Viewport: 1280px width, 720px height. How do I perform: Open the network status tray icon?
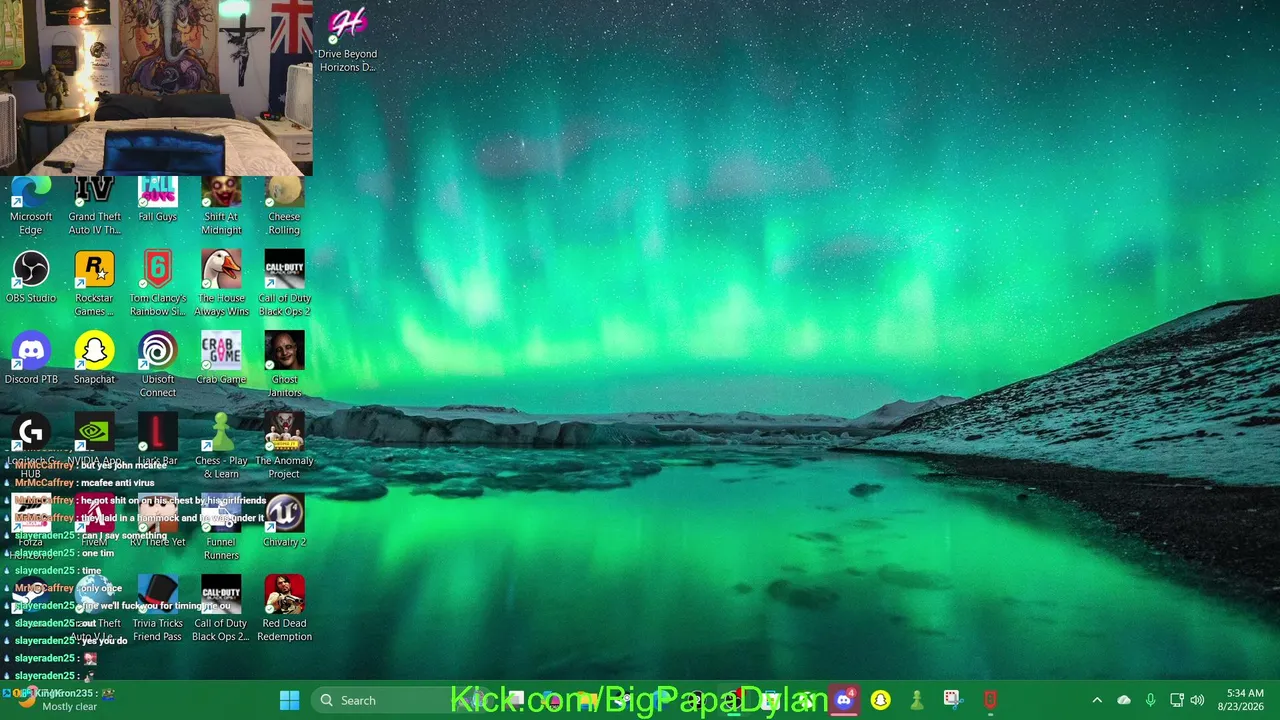click(x=1177, y=700)
